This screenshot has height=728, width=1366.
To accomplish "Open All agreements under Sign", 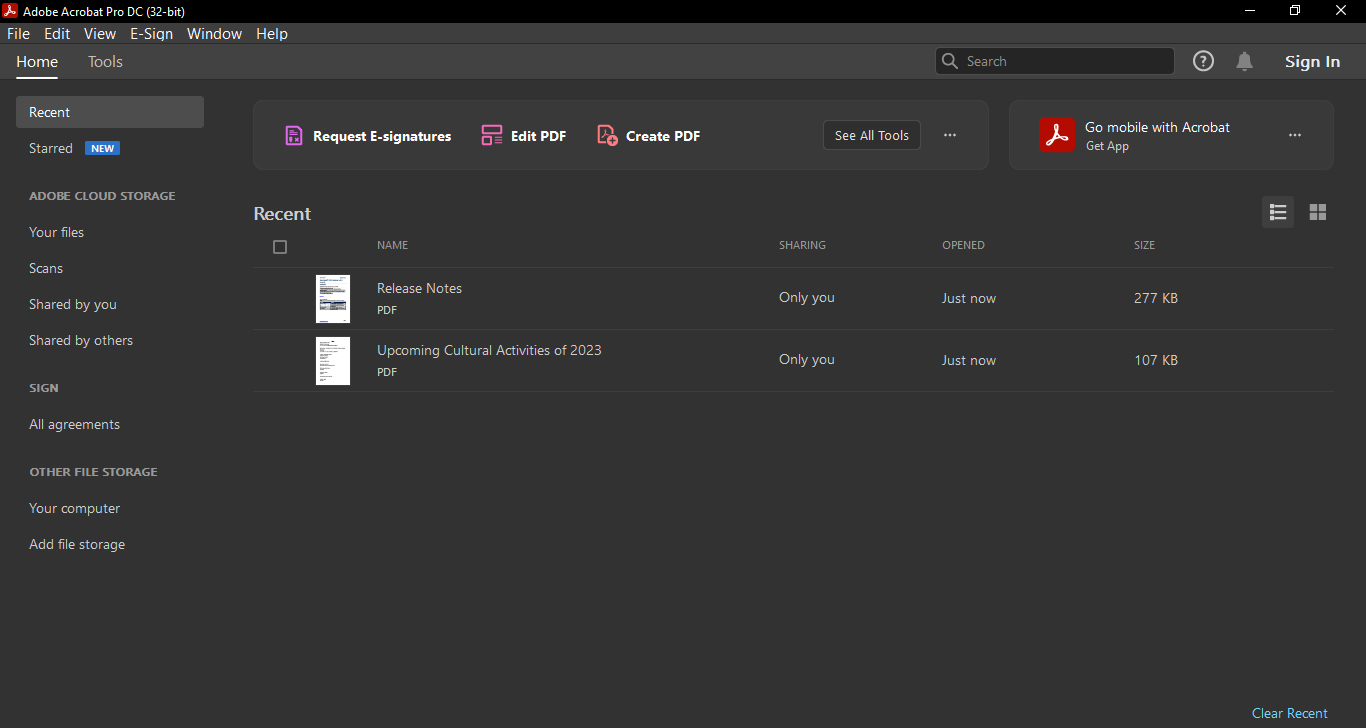I will [x=74, y=424].
